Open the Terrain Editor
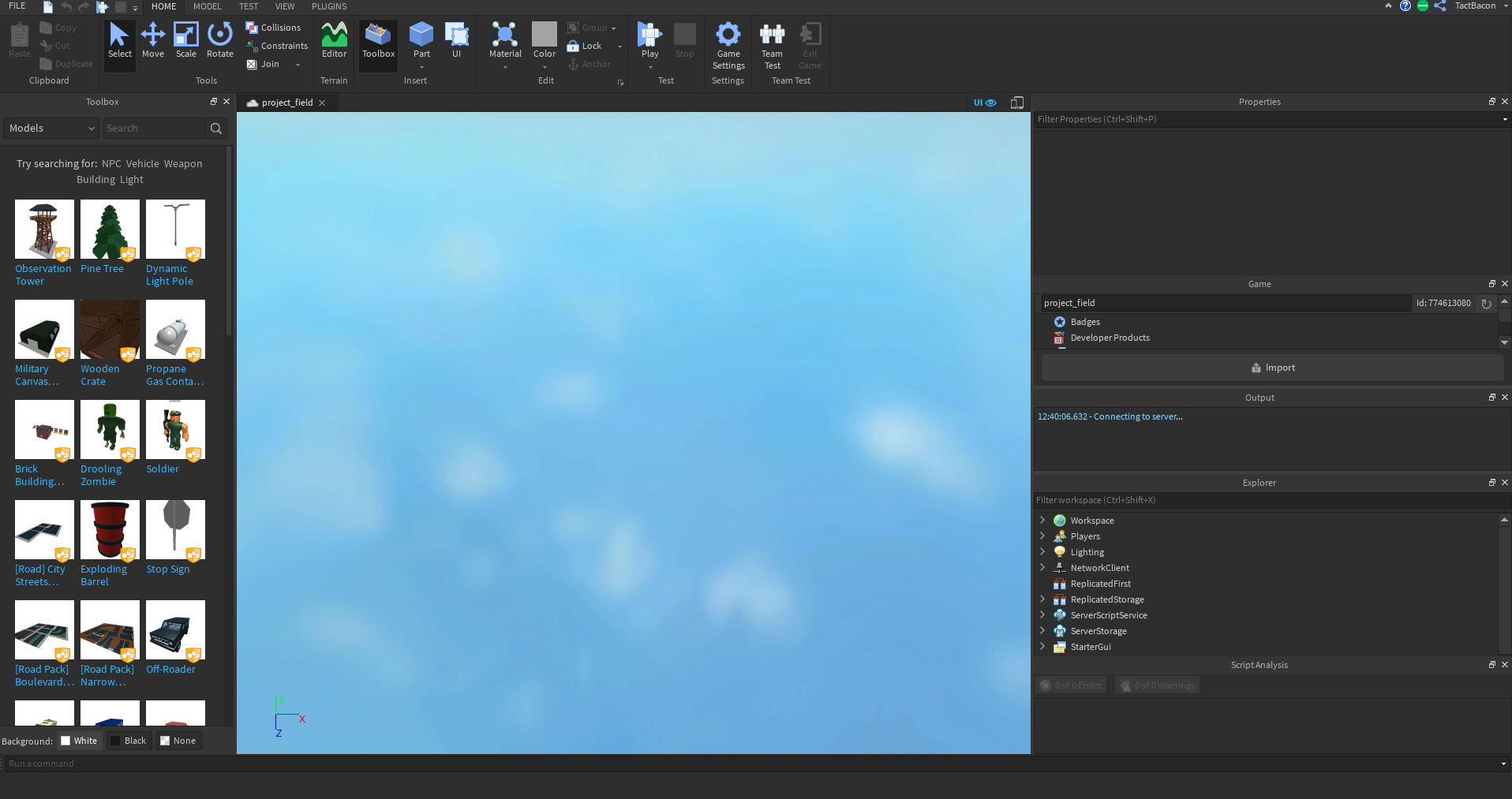Image resolution: width=1512 pixels, height=799 pixels. point(334,40)
